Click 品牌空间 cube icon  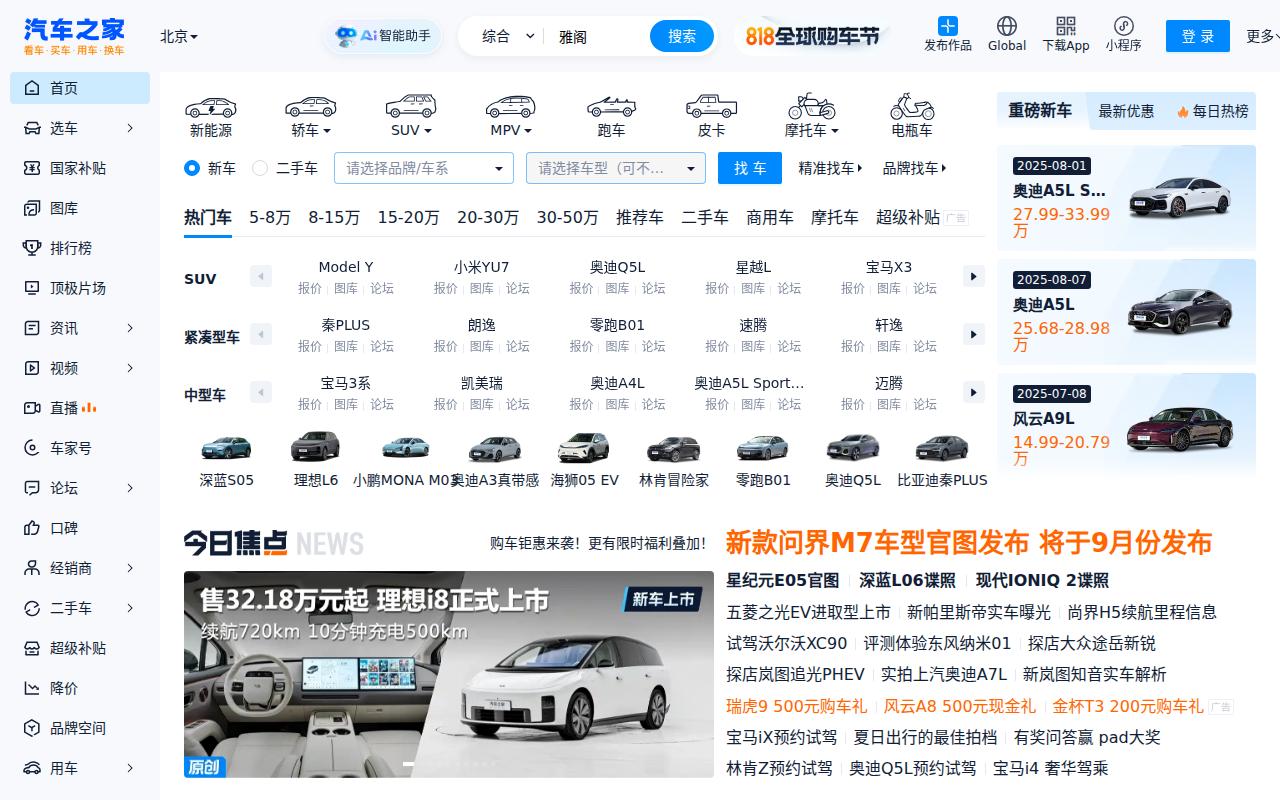point(32,728)
